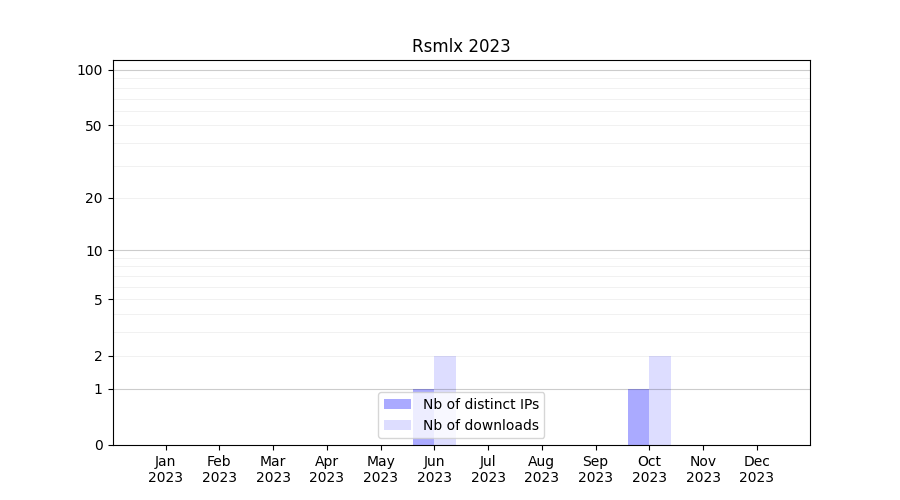This screenshot has height=500, width=900.
Task: Click the Dec 2023 axis label
Action: pyautogui.click(x=757, y=469)
